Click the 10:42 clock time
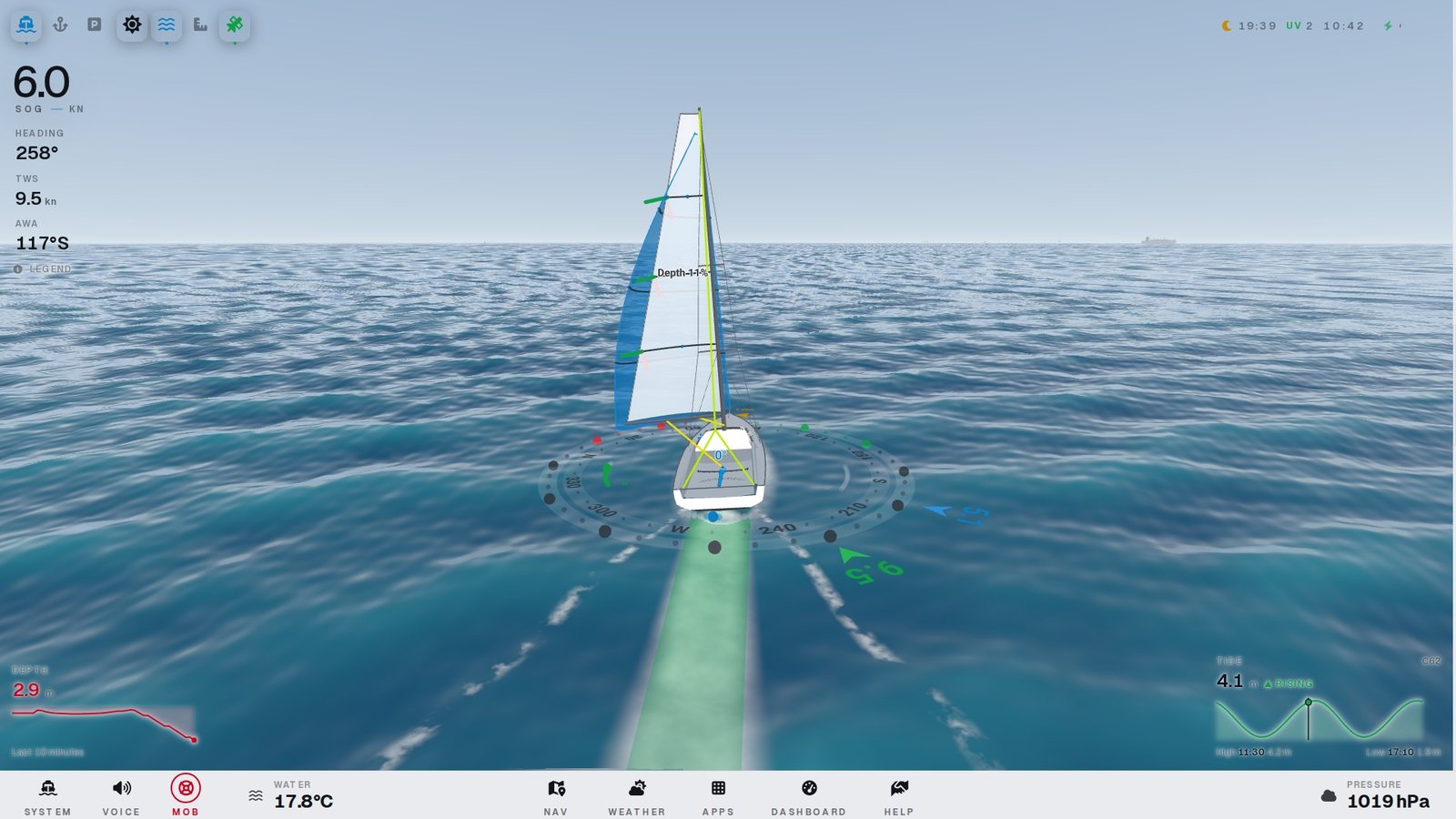The image size is (1456, 819). click(x=1344, y=25)
